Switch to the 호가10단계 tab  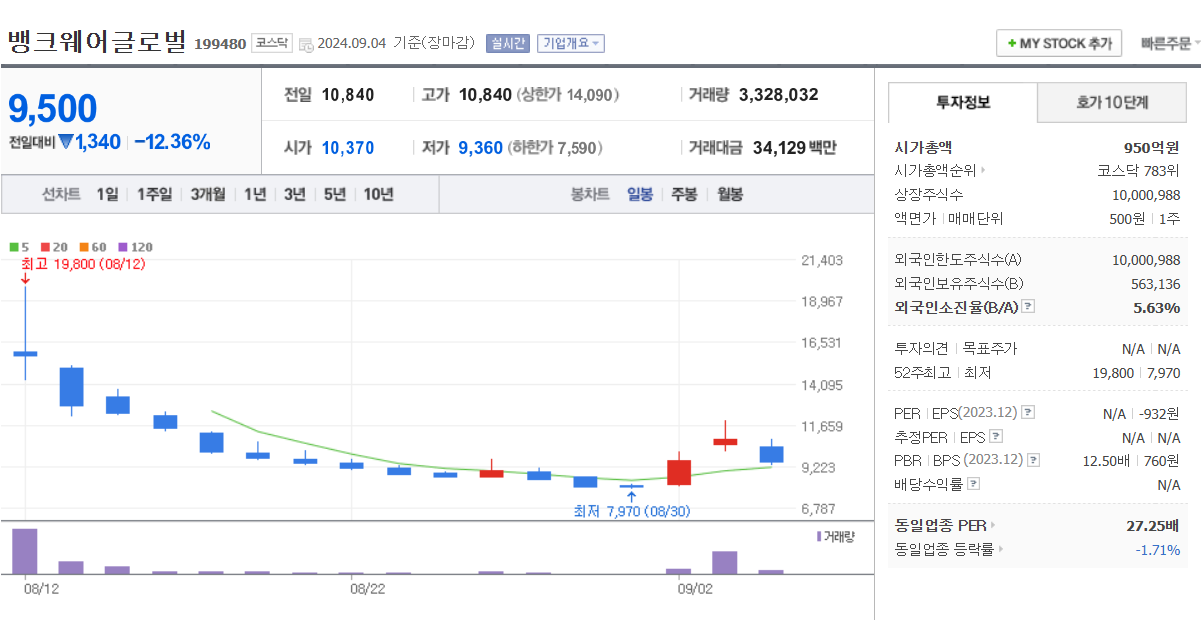[x=1112, y=102]
